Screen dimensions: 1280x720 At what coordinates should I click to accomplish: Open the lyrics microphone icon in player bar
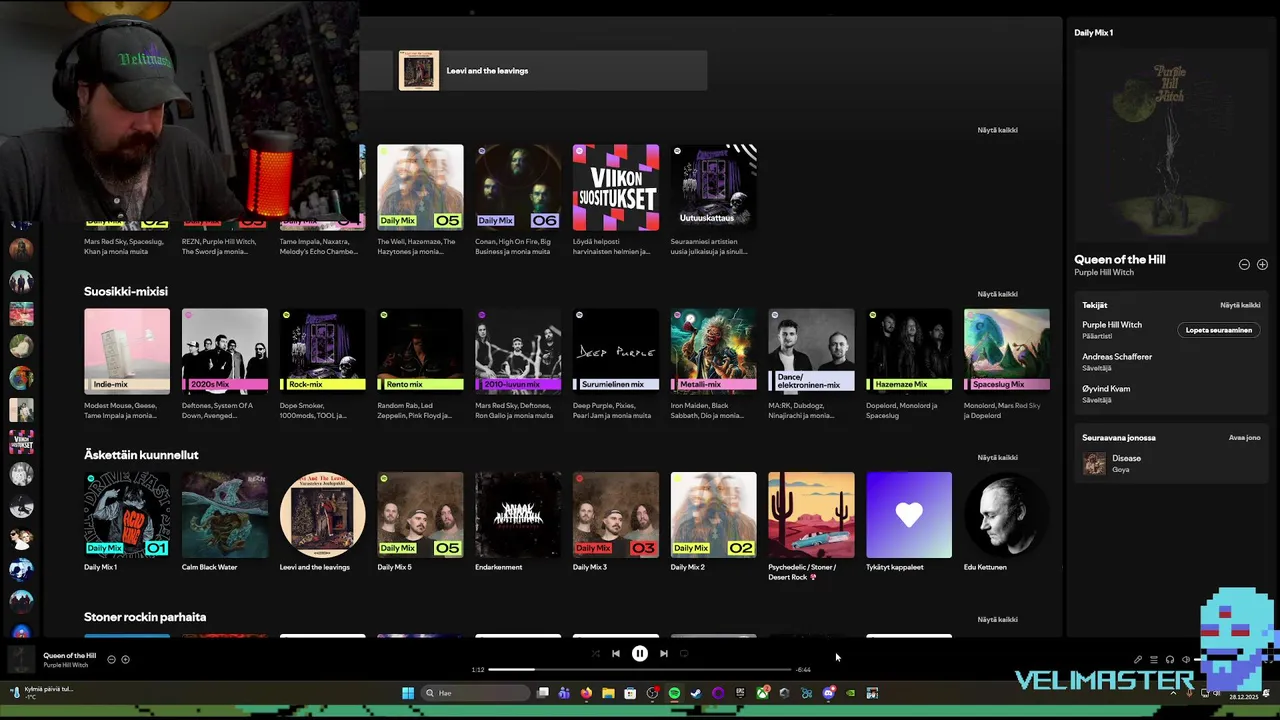(x=1137, y=660)
